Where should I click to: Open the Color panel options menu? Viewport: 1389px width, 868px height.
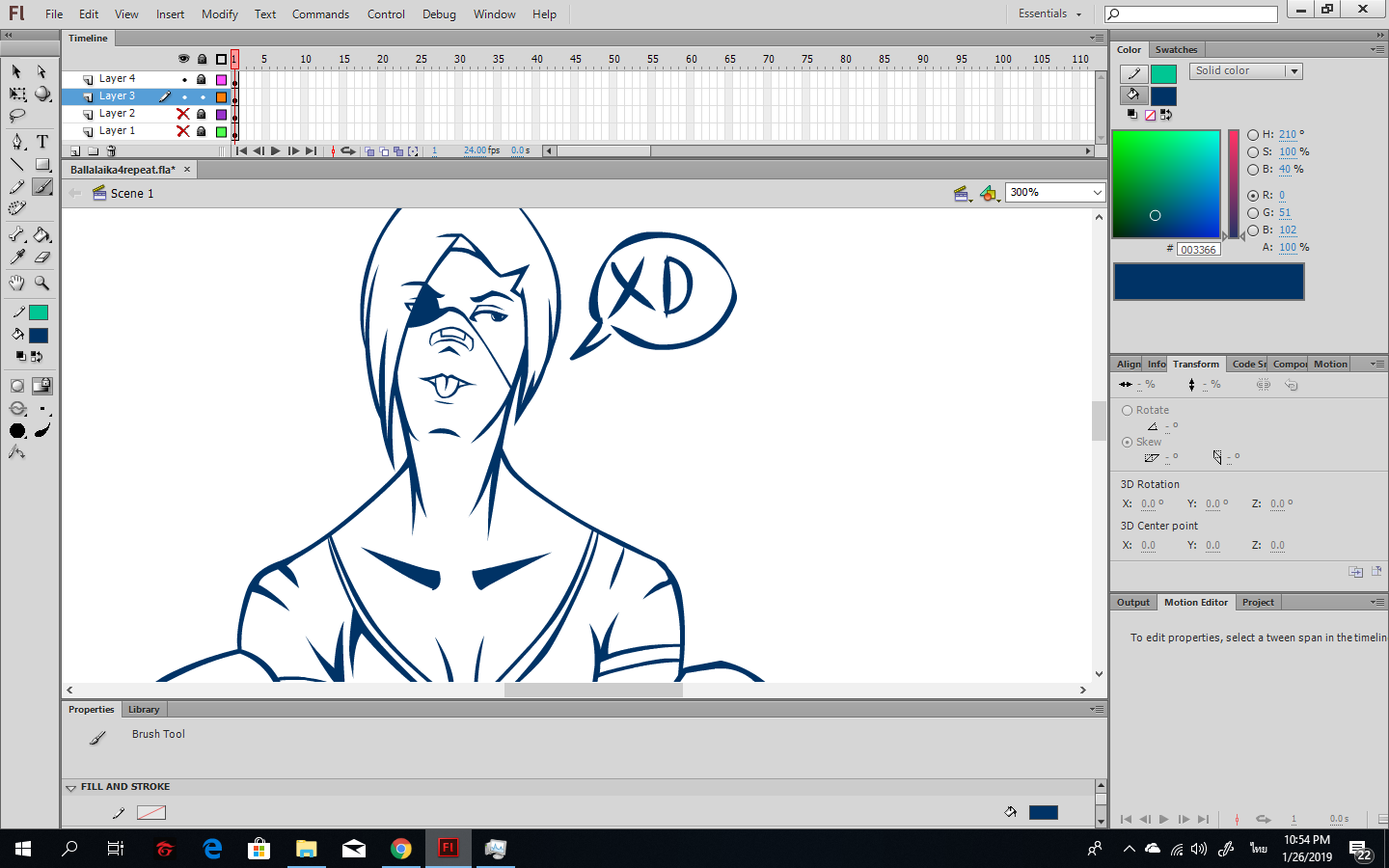pos(1377,49)
